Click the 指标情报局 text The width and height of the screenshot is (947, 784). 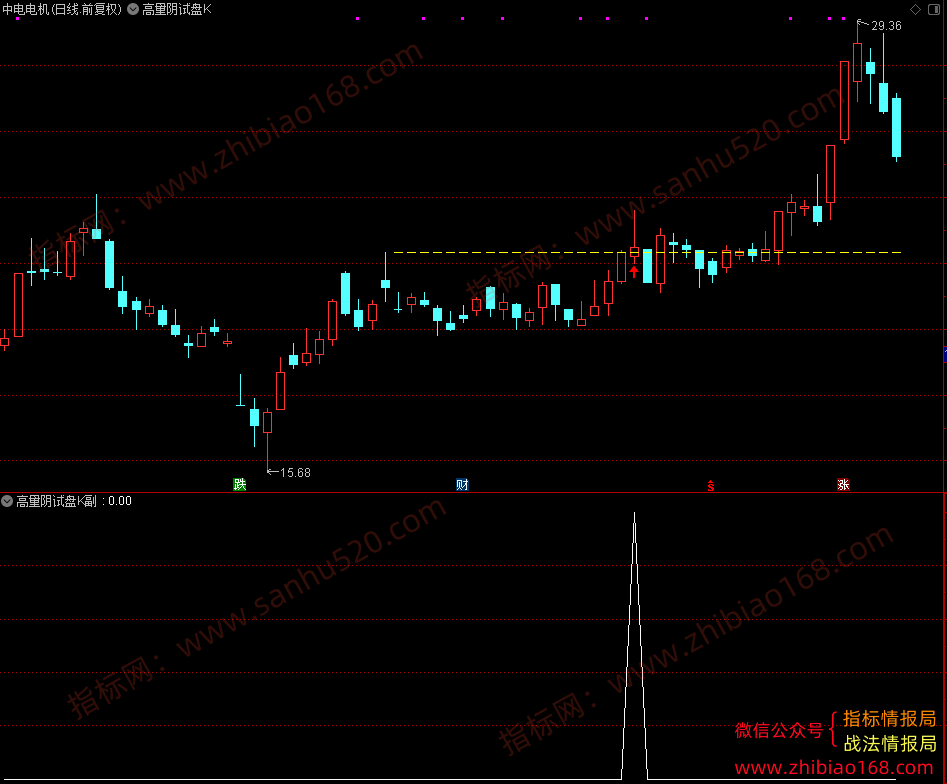click(890, 718)
